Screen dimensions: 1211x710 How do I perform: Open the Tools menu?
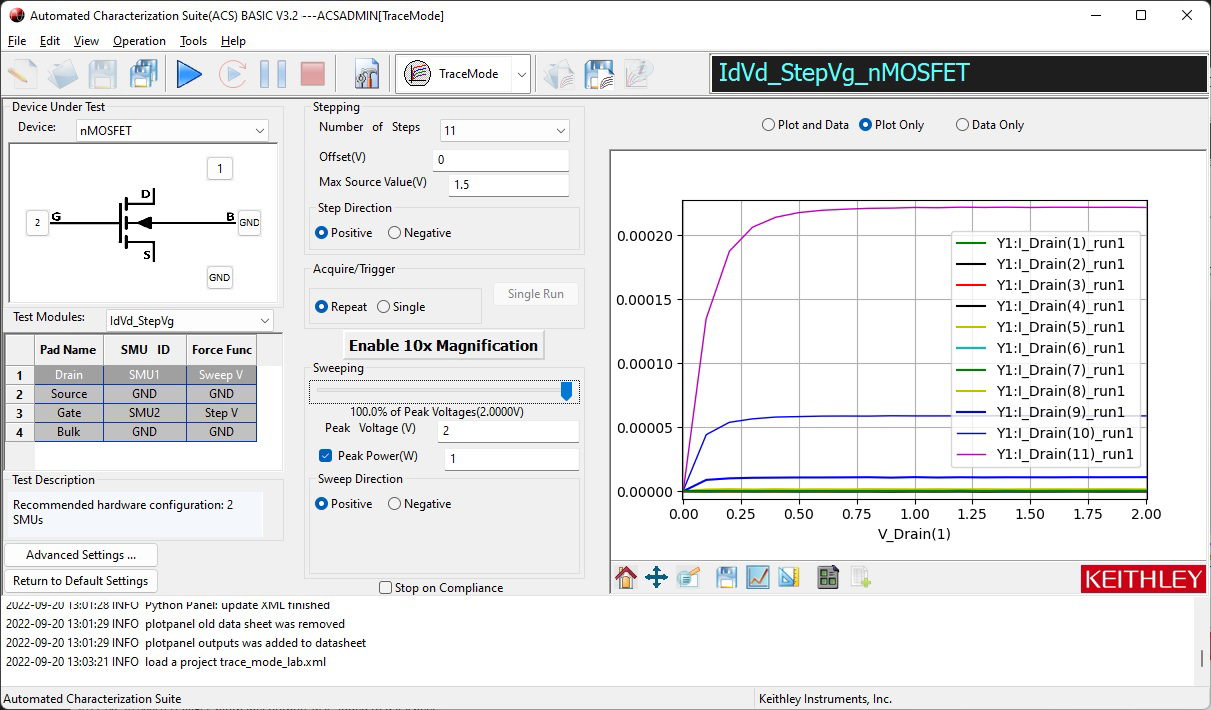click(193, 41)
